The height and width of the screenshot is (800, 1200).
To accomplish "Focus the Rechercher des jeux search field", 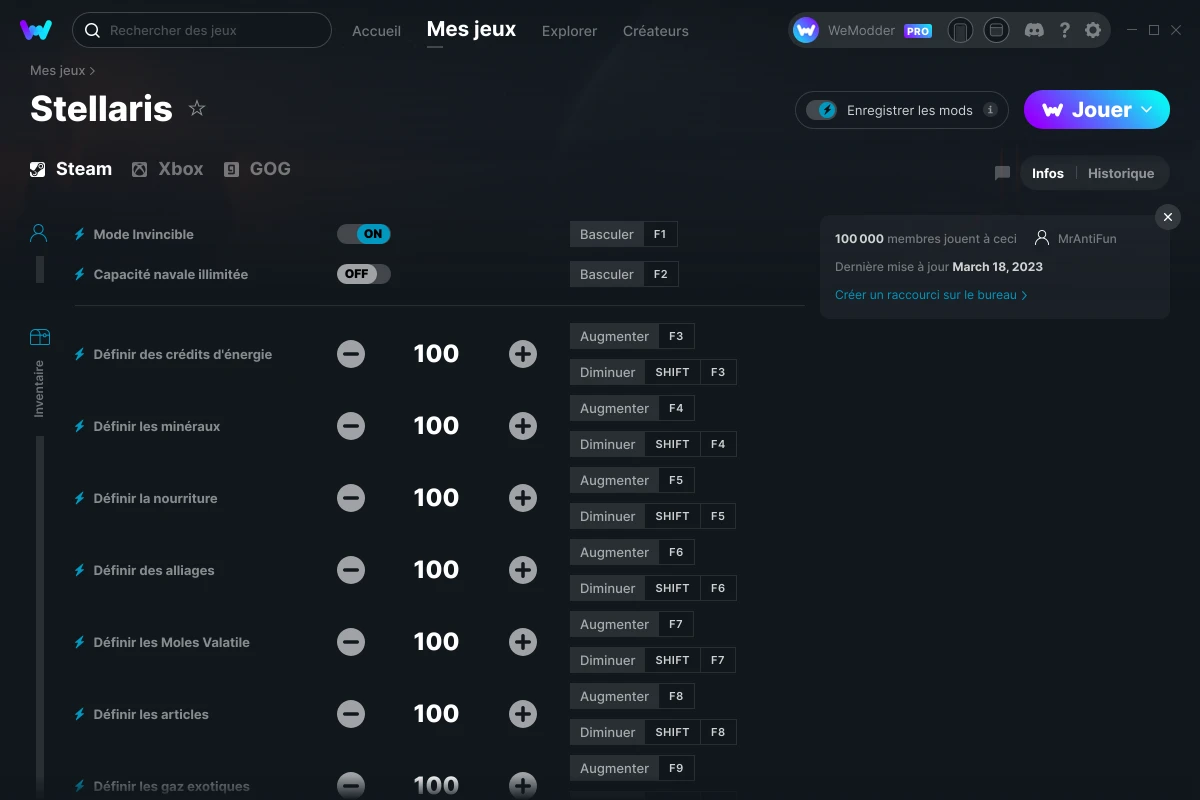I will pyautogui.click(x=202, y=30).
